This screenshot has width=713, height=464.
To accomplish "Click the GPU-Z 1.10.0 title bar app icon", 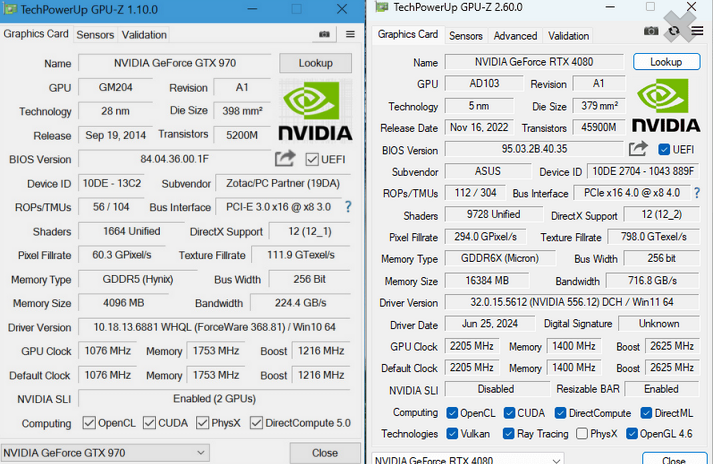I will (10, 9).
